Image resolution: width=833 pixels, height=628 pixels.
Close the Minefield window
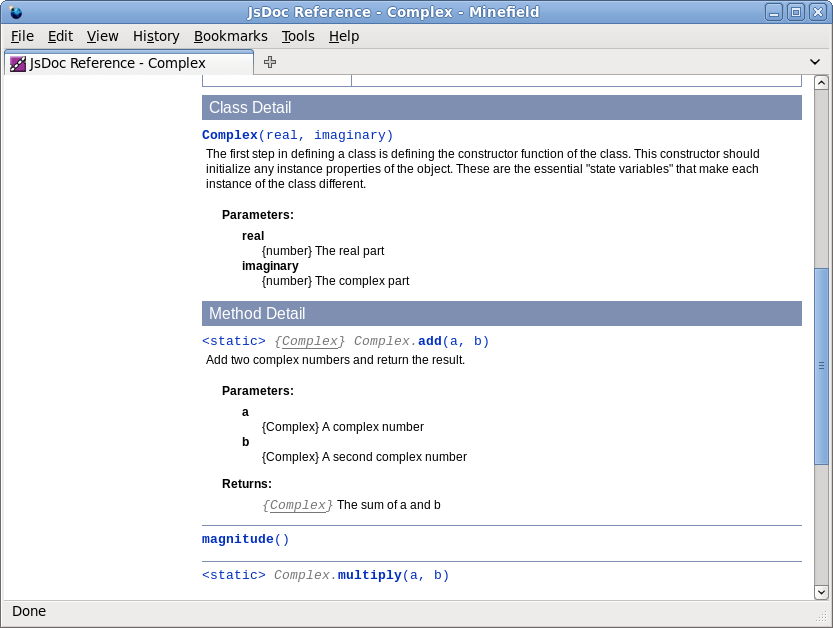[818, 12]
